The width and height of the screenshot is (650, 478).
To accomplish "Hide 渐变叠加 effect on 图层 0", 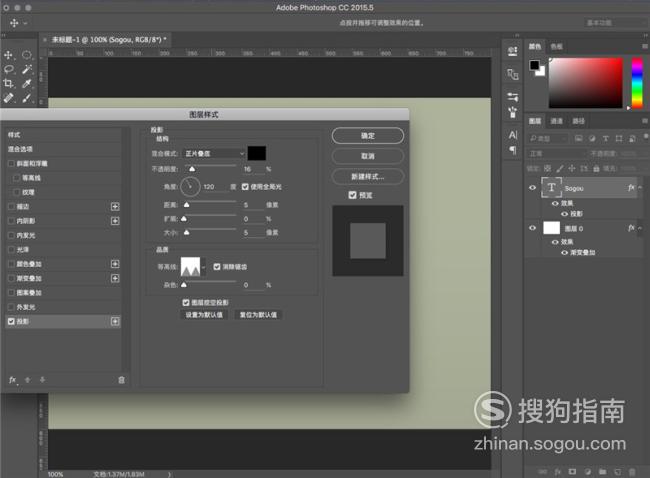I will (x=564, y=252).
